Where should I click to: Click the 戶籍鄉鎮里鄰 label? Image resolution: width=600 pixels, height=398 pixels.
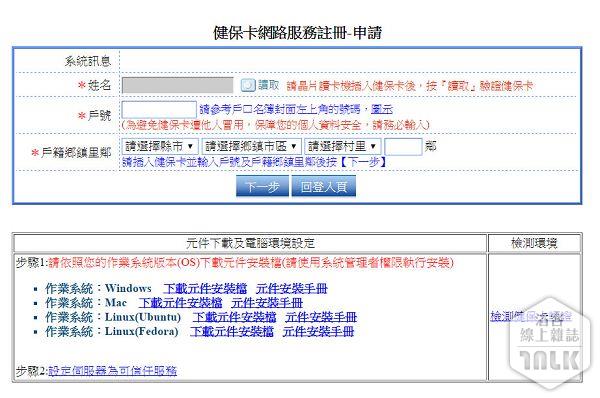[x=76, y=153]
